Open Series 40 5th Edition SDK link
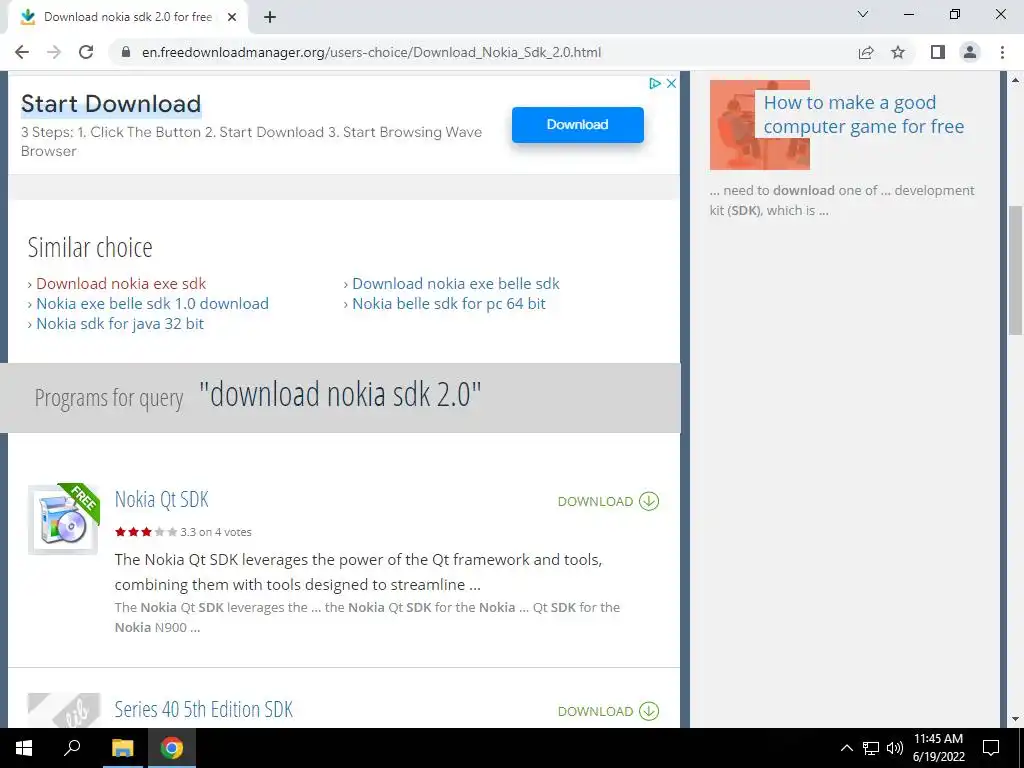The width and height of the screenshot is (1024, 768). click(x=203, y=709)
